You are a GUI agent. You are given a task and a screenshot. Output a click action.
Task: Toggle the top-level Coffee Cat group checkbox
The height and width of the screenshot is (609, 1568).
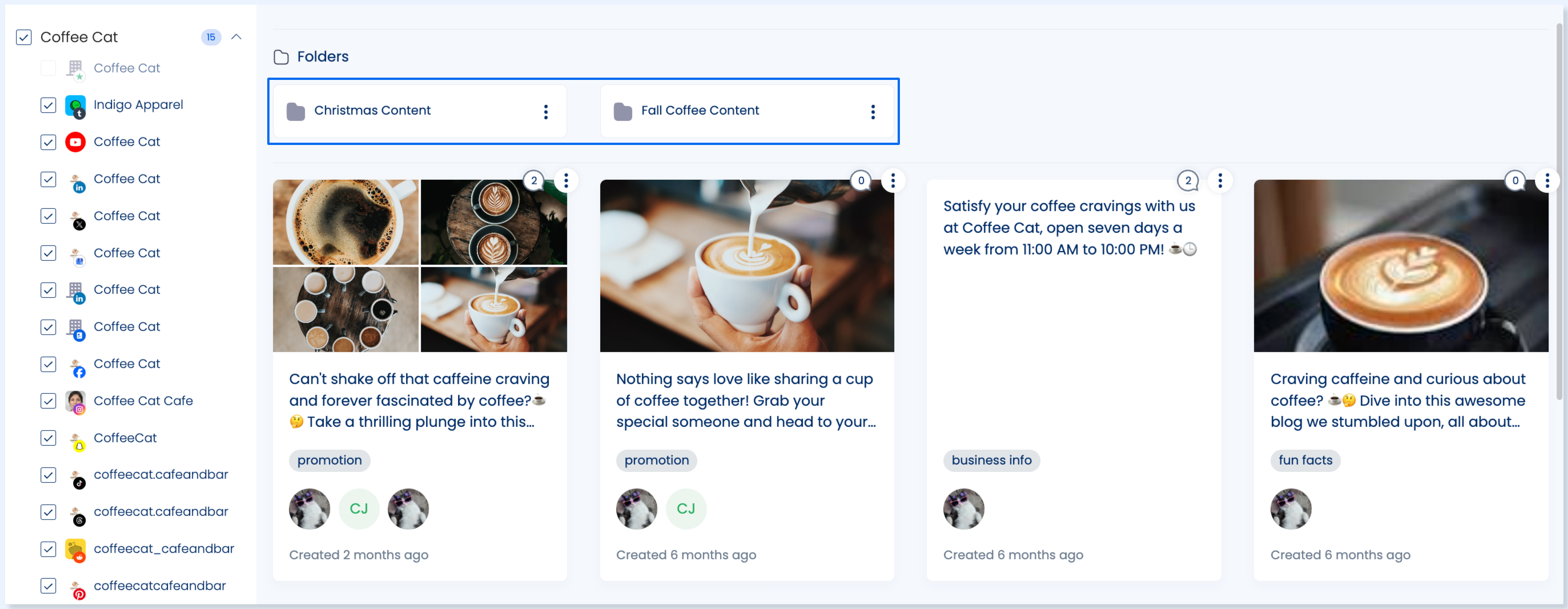(24, 37)
